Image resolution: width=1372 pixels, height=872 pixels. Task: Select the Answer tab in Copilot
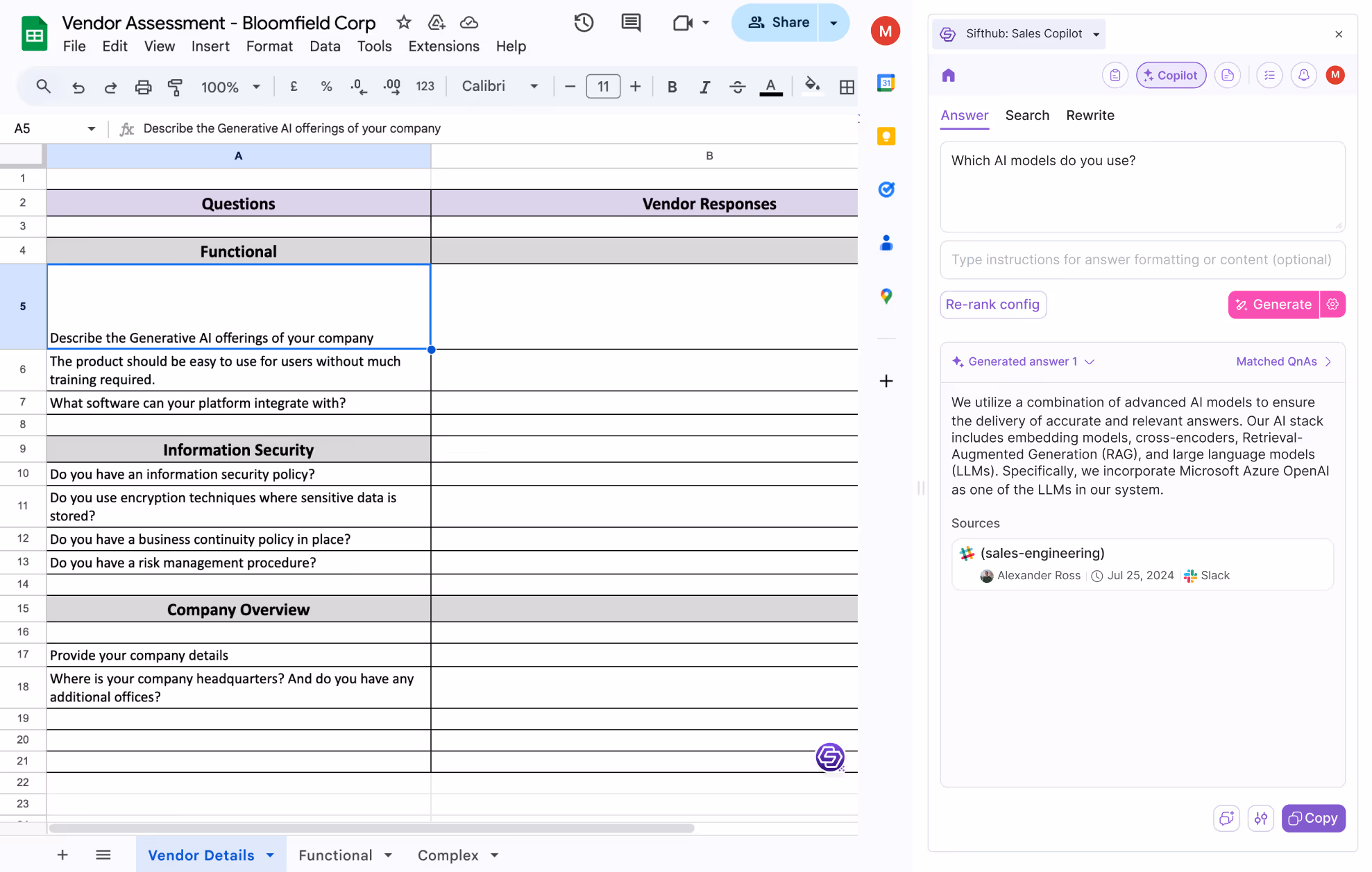tap(964, 115)
